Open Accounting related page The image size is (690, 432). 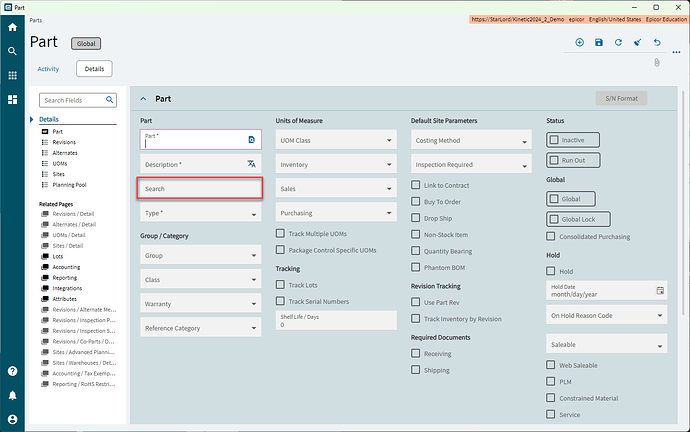(x=66, y=267)
